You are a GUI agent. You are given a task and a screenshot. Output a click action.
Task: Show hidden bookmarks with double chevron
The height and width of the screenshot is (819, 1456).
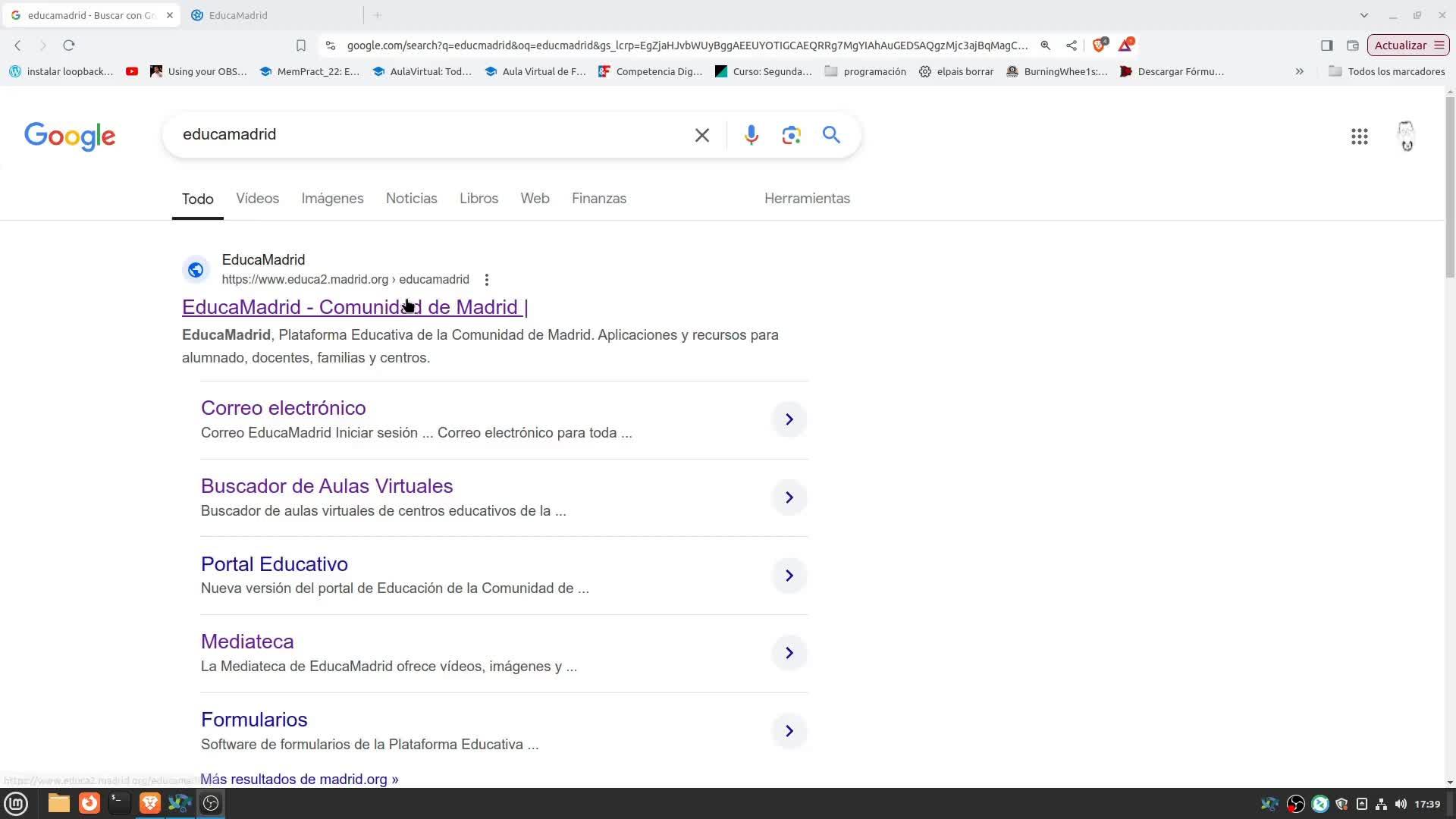[1299, 71]
